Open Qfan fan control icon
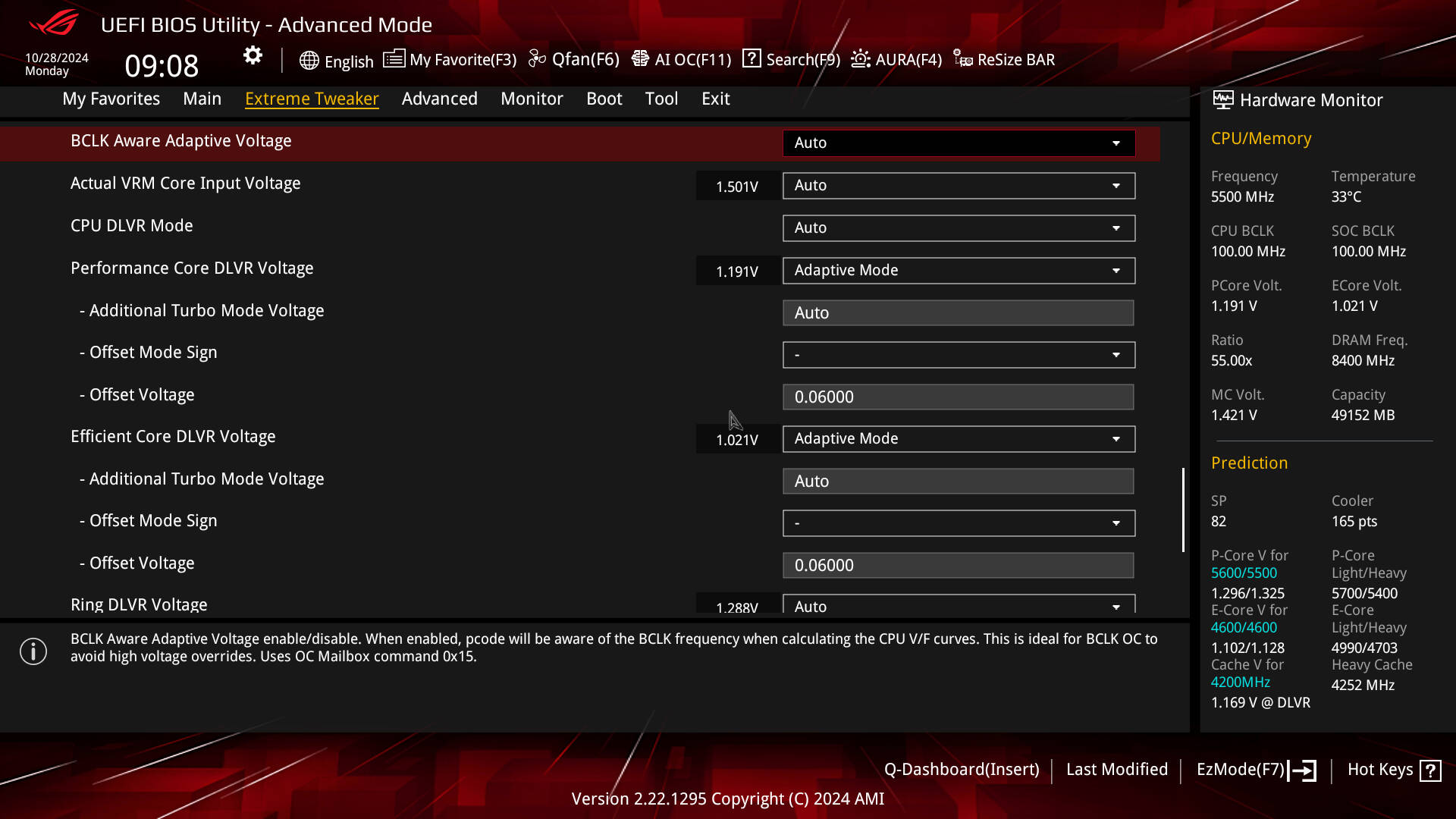 tap(537, 59)
